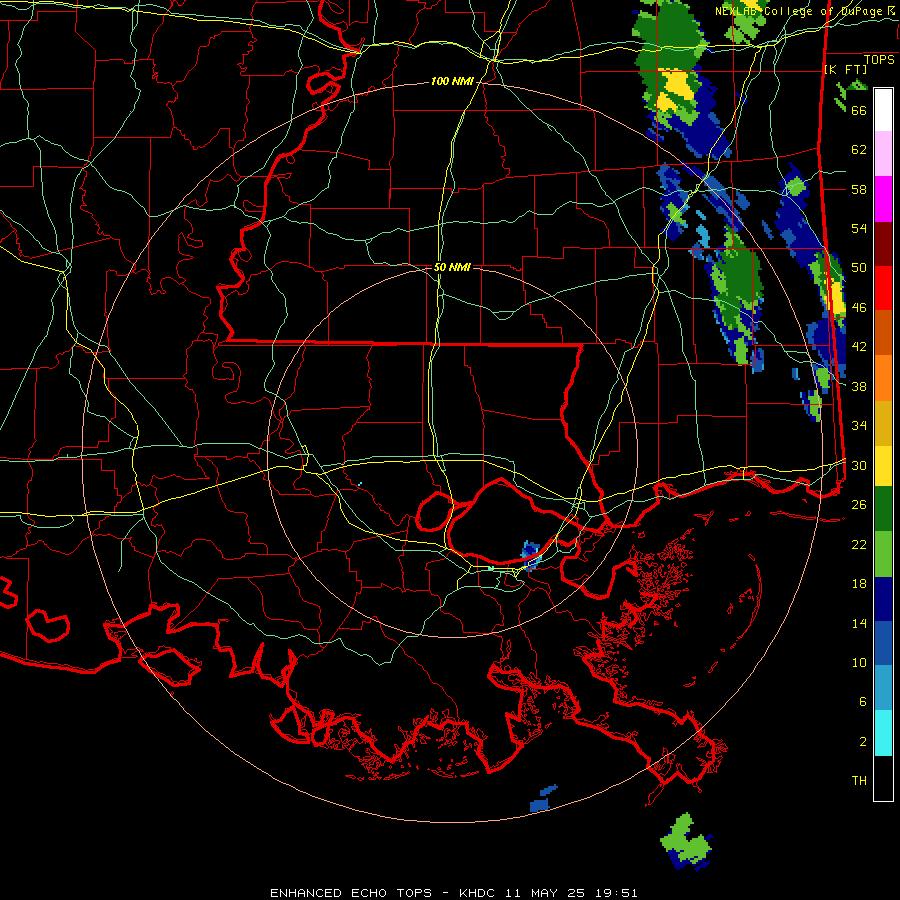The width and height of the screenshot is (900, 900).
Task: Click the 34 label on the scale
Action: click(x=859, y=425)
